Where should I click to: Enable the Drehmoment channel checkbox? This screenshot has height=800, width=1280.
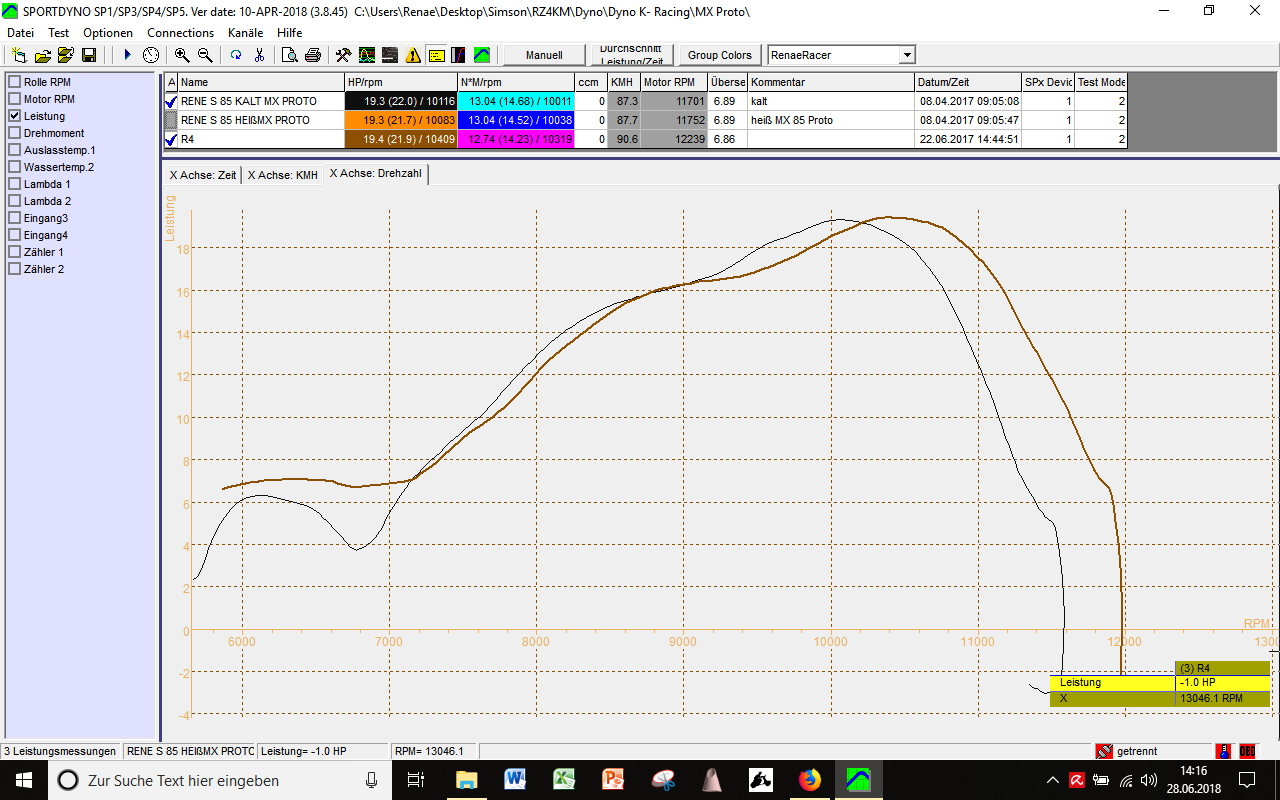(14, 133)
